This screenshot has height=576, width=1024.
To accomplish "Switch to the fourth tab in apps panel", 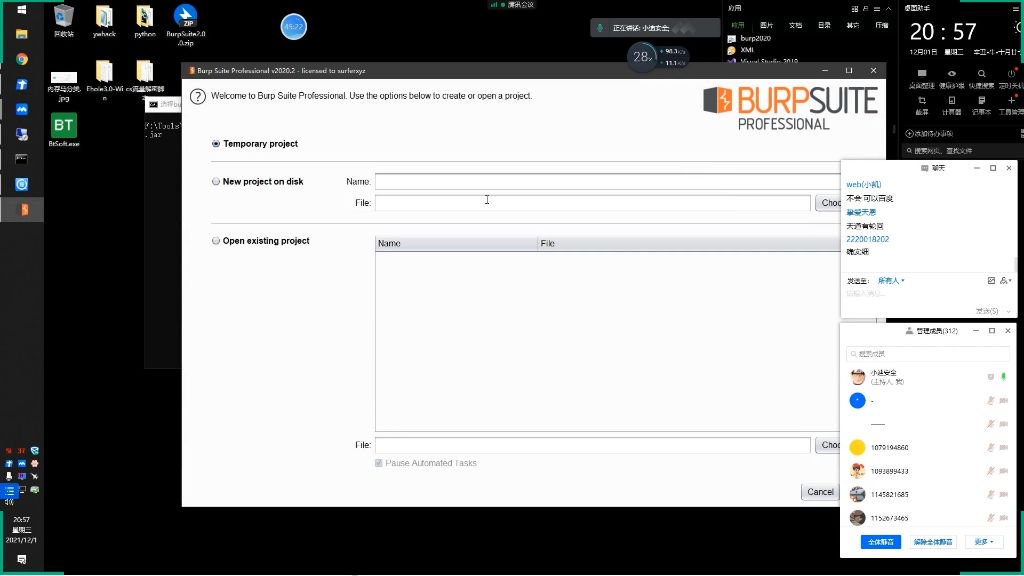I will [x=824, y=25].
